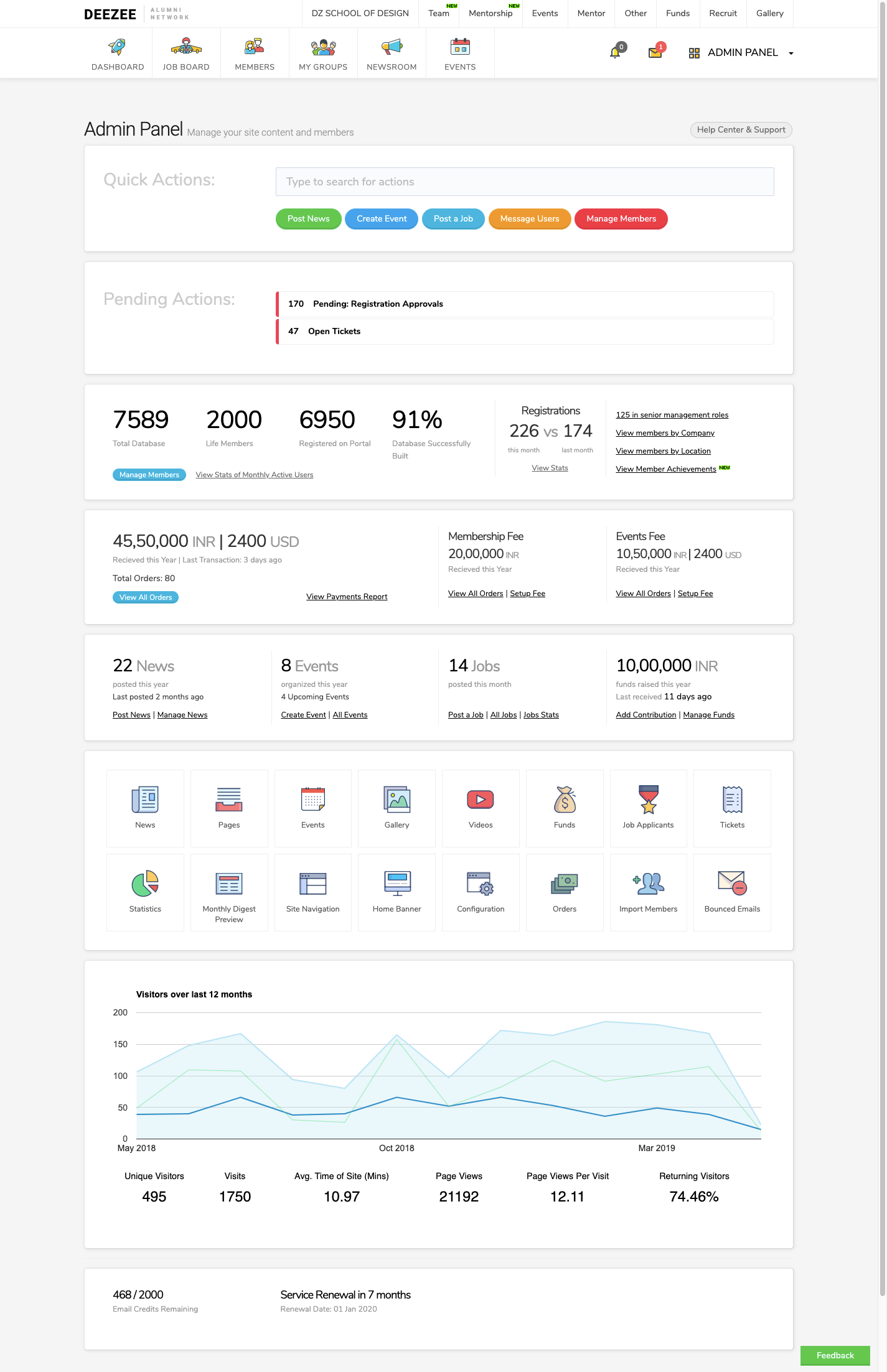
Task: Open the Site Navigation tile
Action: coord(313,892)
